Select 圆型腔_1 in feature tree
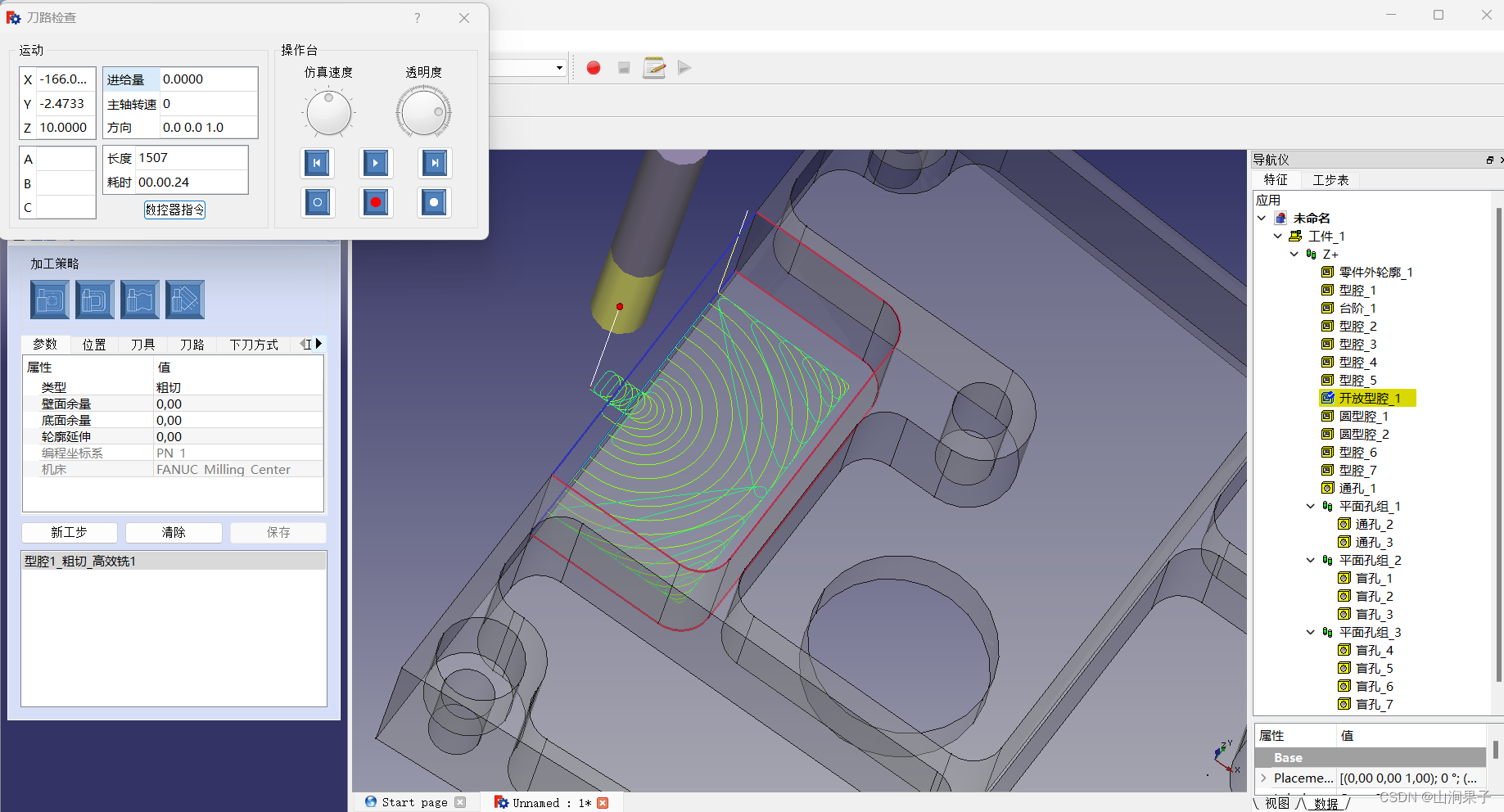The image size is (1504, 812). (x=1364, y=416)
